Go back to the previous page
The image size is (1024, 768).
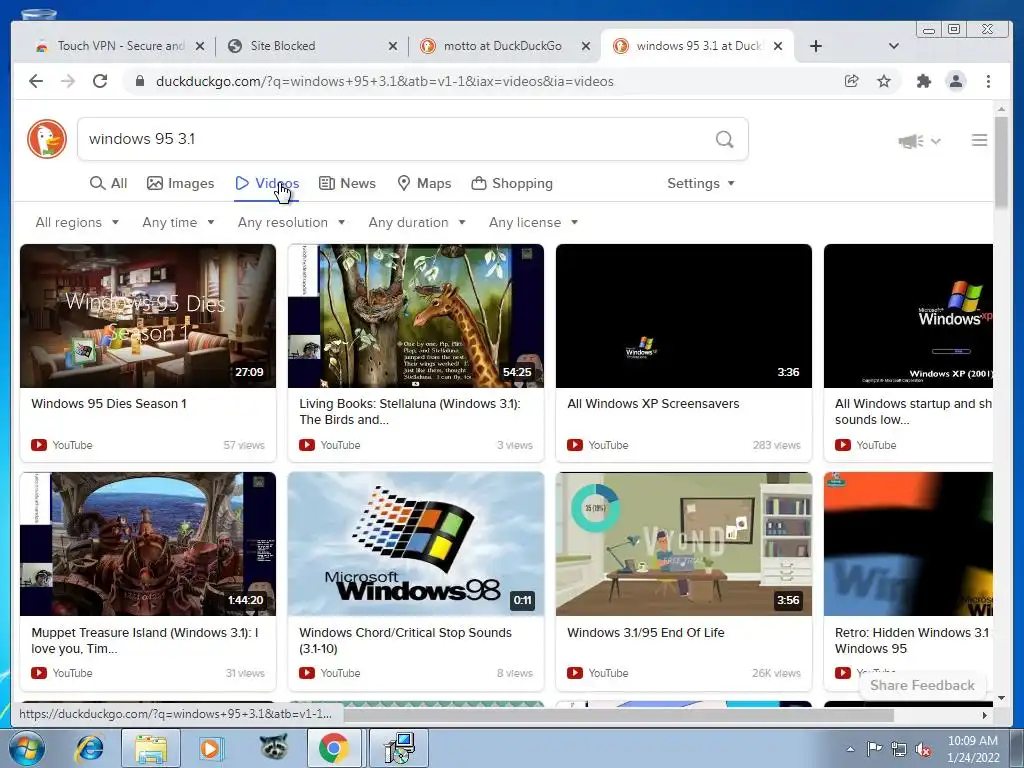(36, 81)
